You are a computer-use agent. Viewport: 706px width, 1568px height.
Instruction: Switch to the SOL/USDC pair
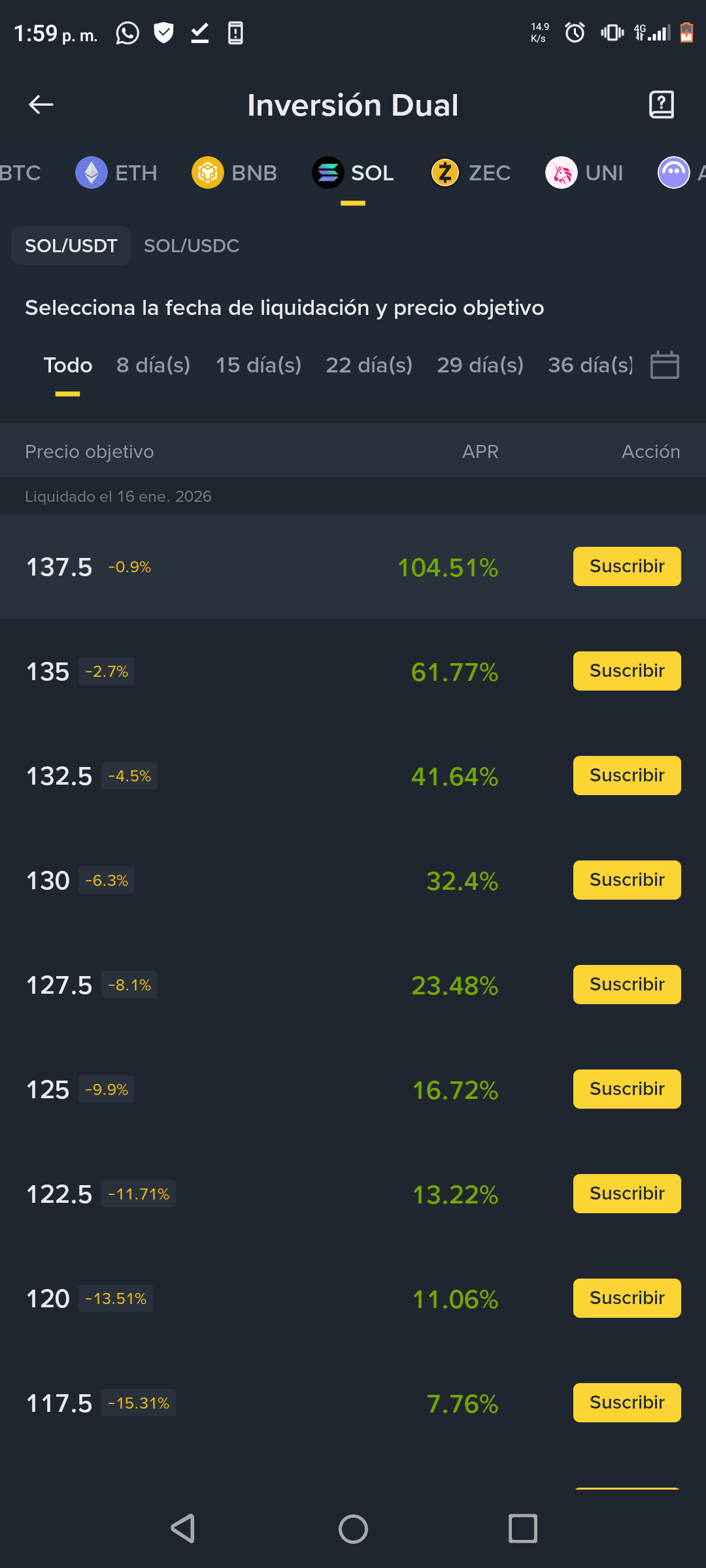[x=192, y=246]
